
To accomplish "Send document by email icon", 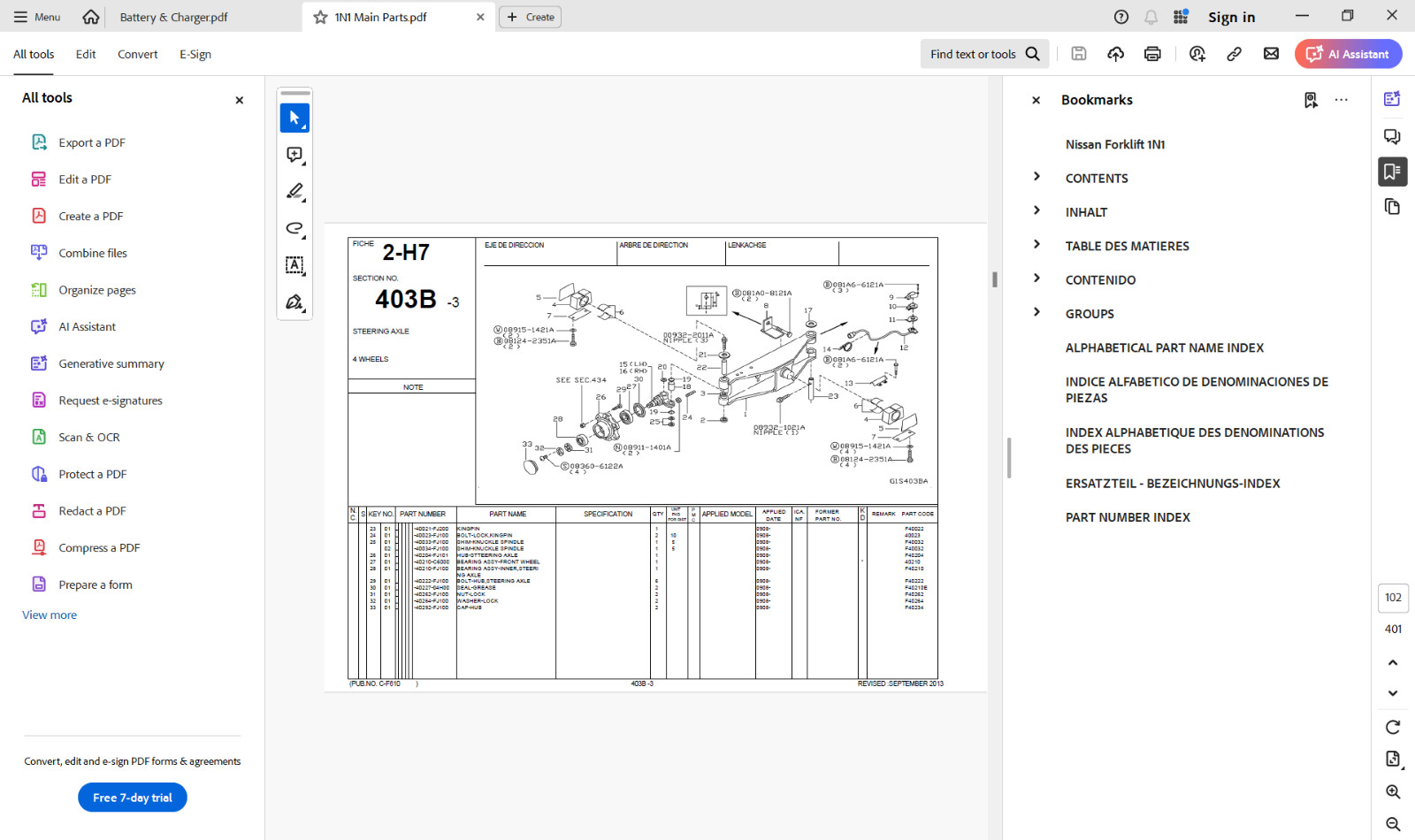I will [x=1272, y=54].
